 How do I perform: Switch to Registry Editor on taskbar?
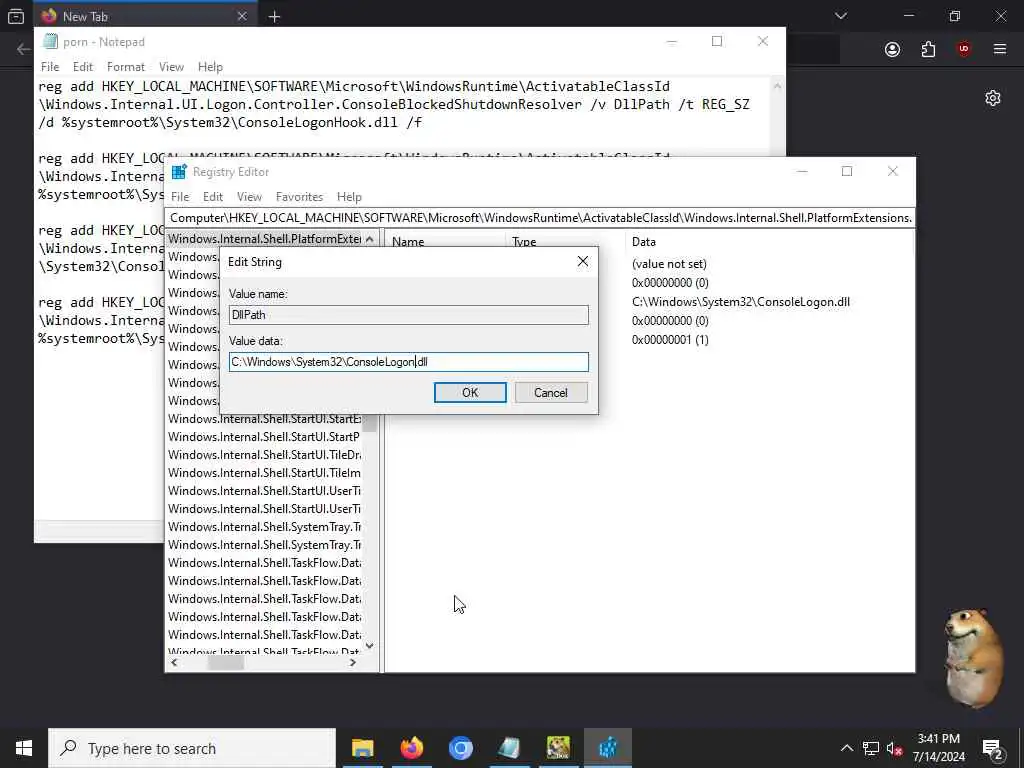607,748
